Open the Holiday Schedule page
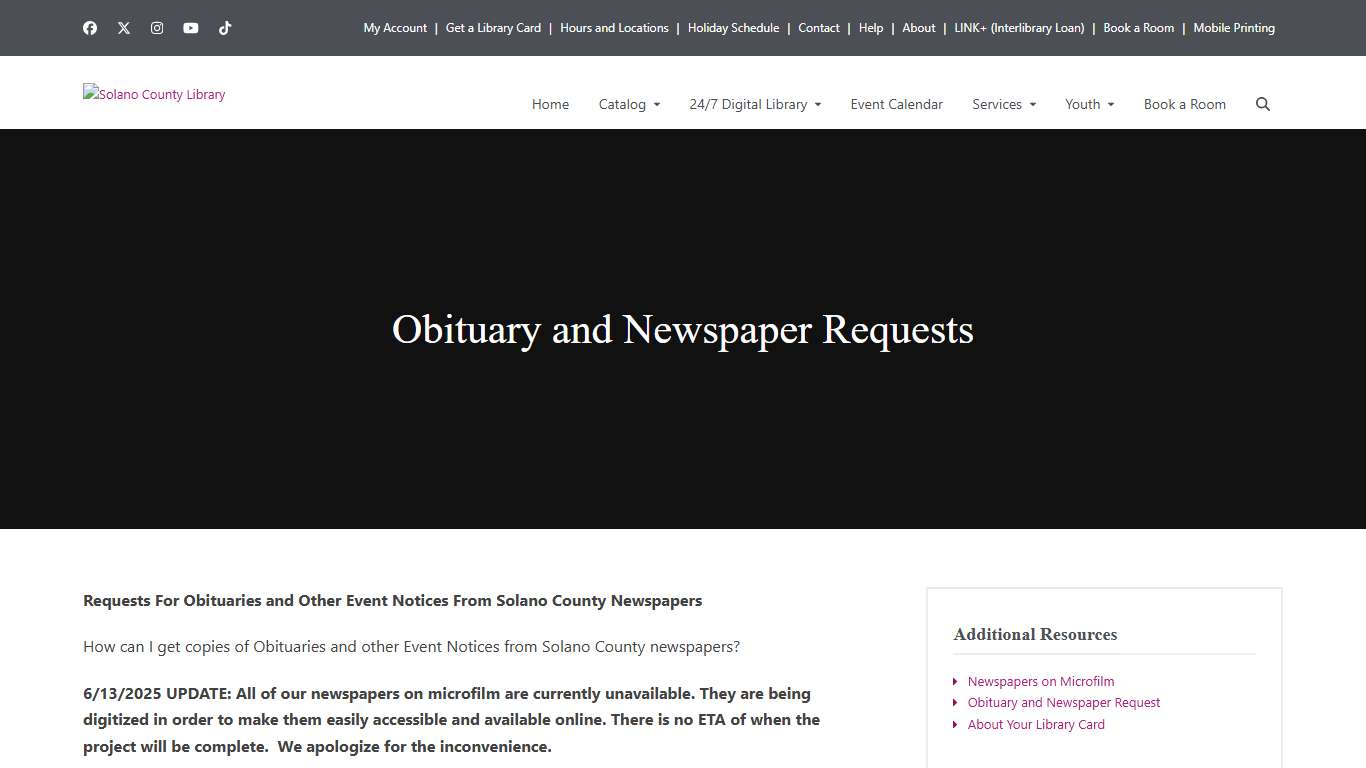The width and height of the screenshot is (1366, 768). [x=733, y=28]
